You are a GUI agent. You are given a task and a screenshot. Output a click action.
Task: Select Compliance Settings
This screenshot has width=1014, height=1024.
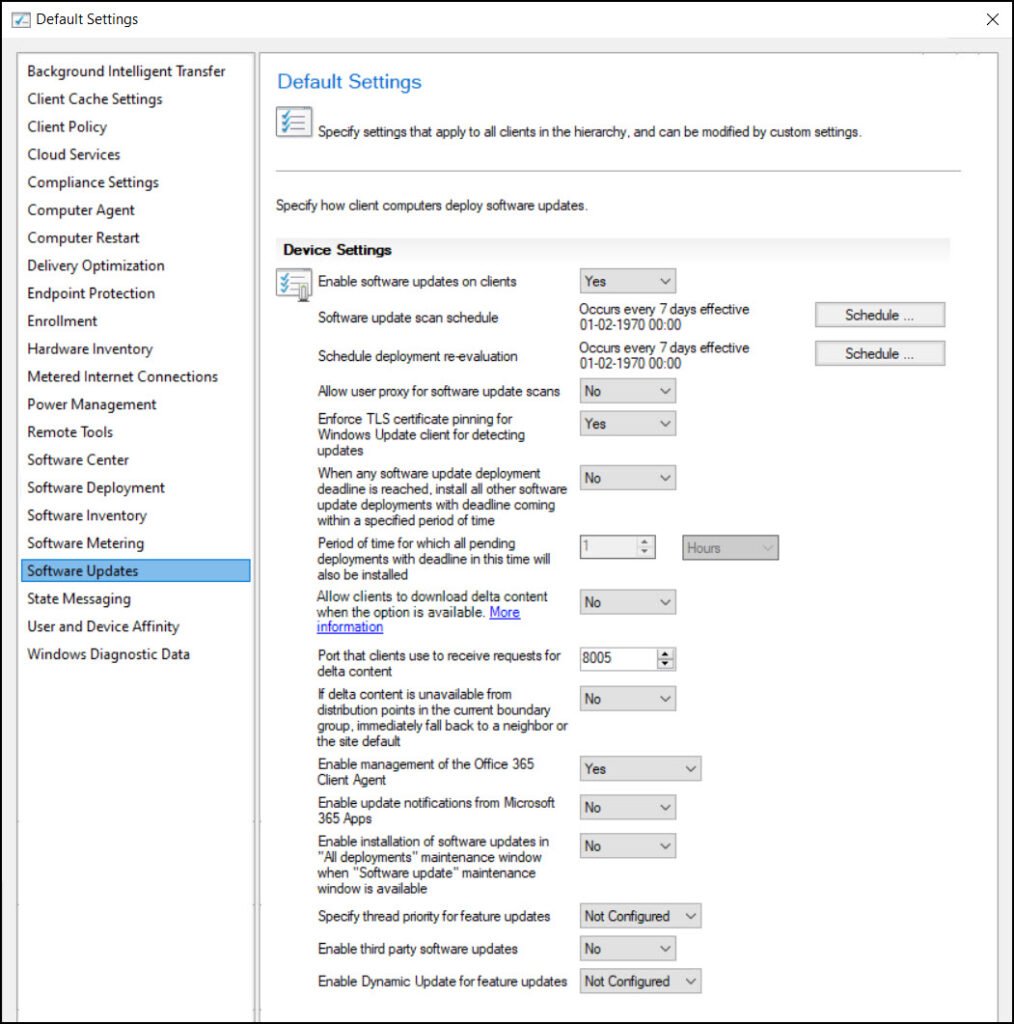[x=93, y=182]
